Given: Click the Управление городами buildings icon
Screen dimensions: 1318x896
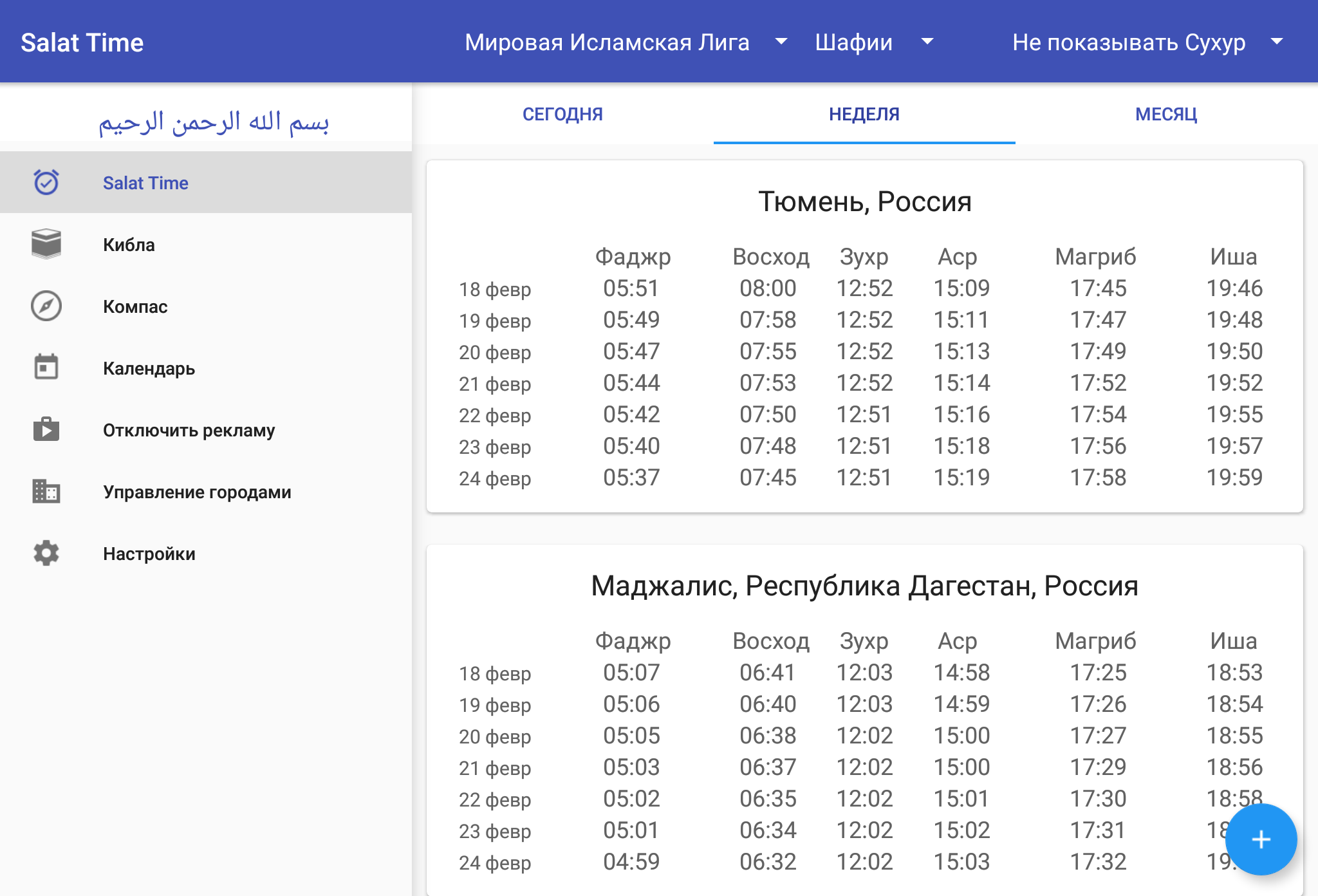Looking at the screenshot, I should pyautogui.click(x=46, y=491).
